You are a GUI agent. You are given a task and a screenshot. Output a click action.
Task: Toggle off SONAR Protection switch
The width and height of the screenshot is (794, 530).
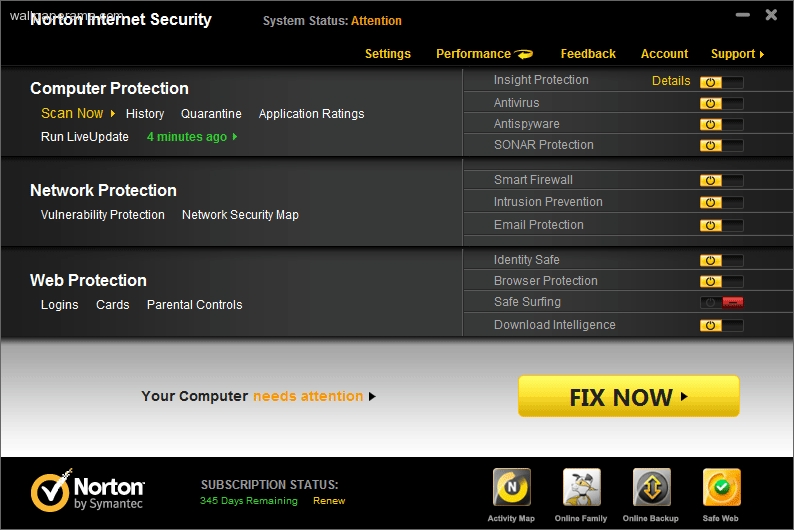(722, 146)
